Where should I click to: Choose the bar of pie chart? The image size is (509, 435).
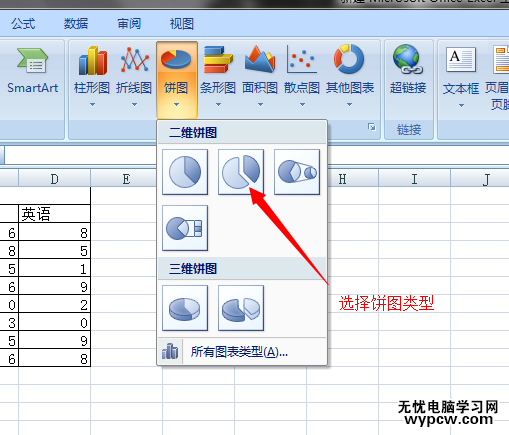coord(185,228)
